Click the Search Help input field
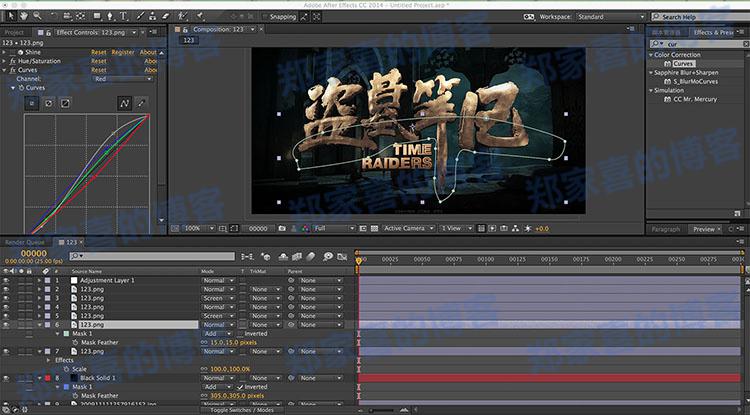This screenshot has height=415, width=750. pyautogui.click(x=702, y=17)
